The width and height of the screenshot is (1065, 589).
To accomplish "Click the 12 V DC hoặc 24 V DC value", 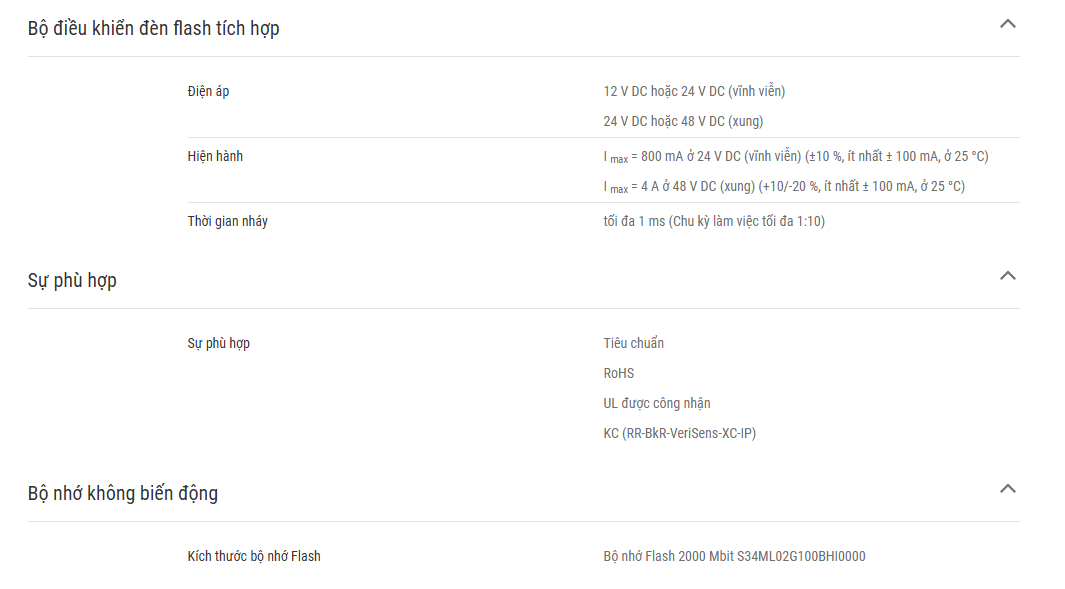I will [x=694, y=91].
